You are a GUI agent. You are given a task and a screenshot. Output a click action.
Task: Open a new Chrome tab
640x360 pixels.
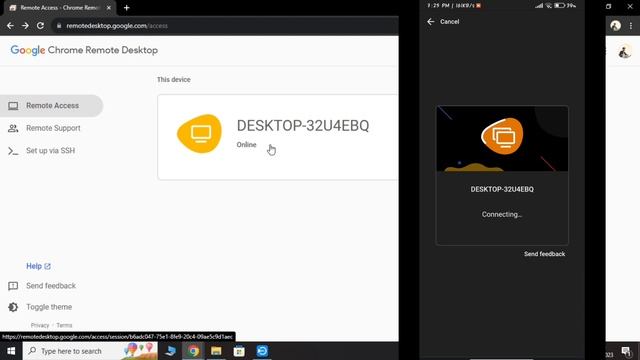tap(127, 8)
